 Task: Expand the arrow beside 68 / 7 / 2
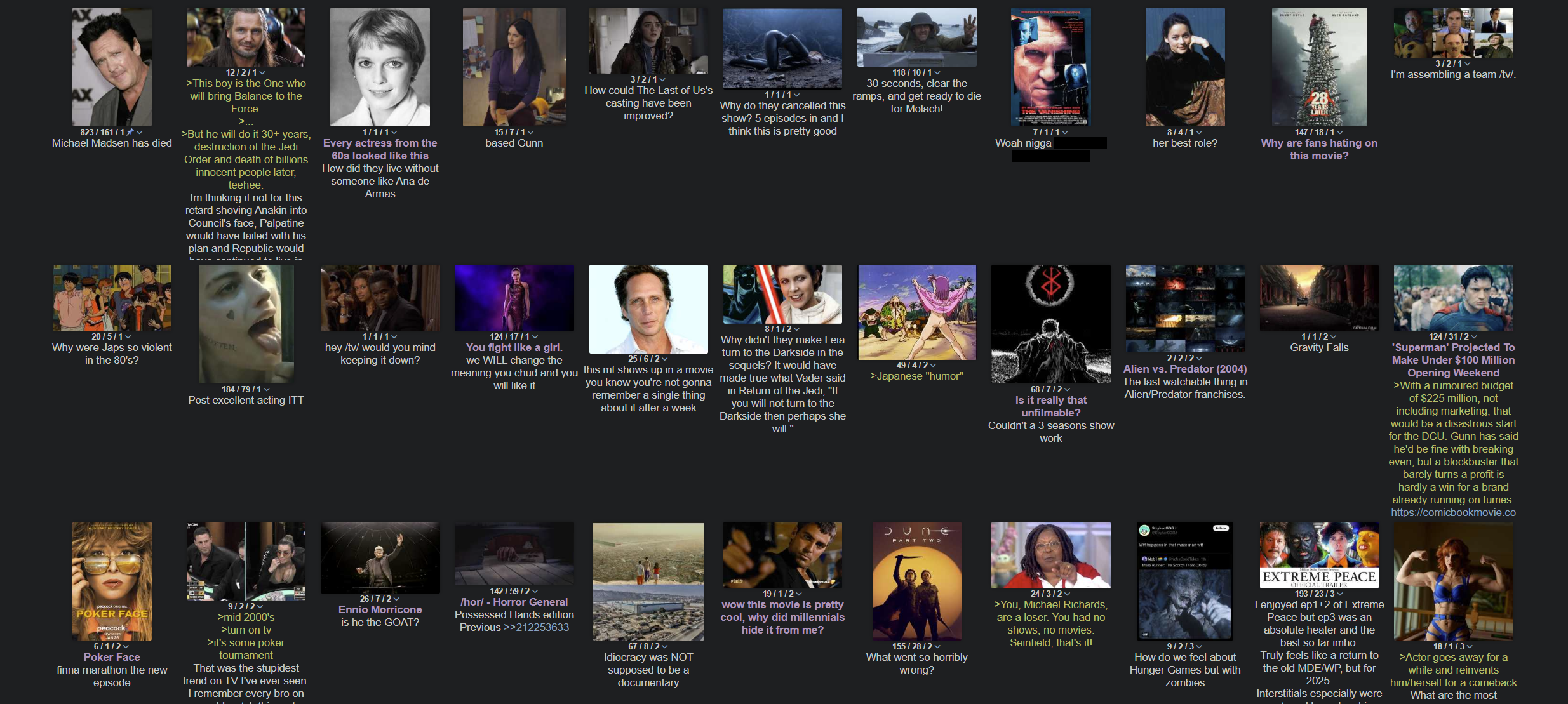pos(1068,389)
